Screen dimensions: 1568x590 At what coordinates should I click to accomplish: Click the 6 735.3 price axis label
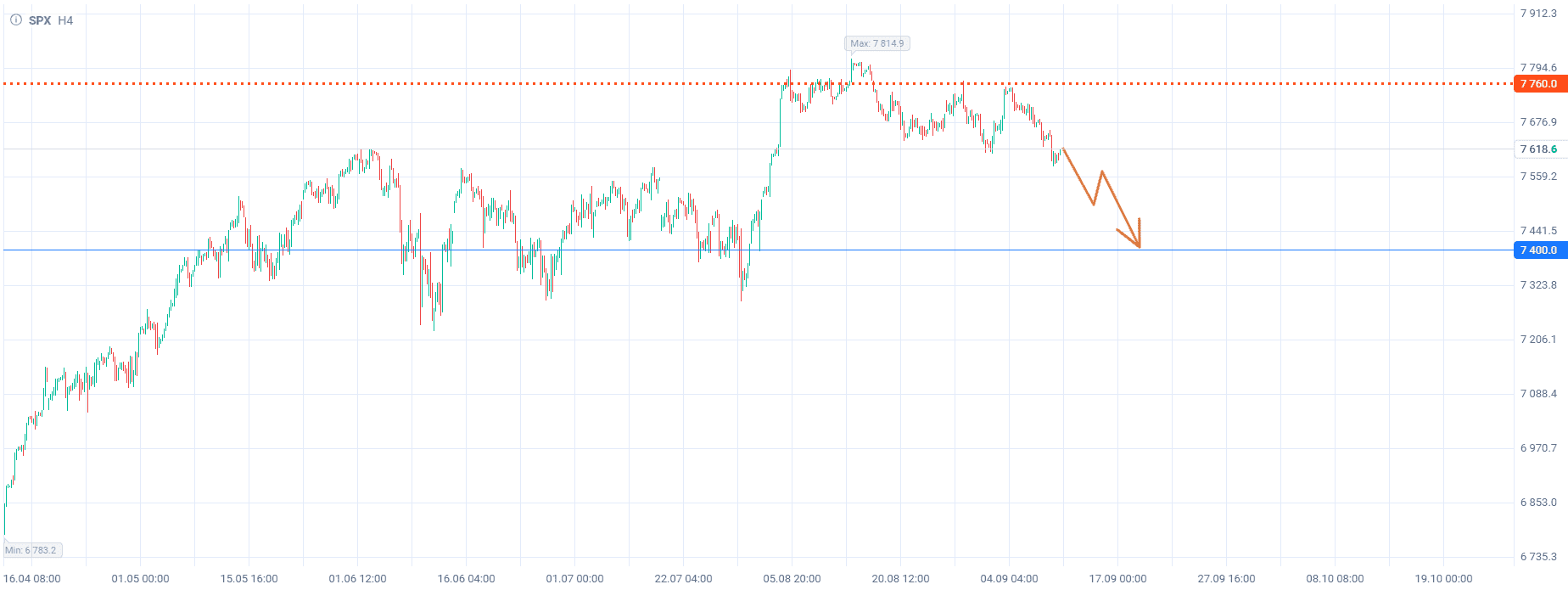[1538, 557]
